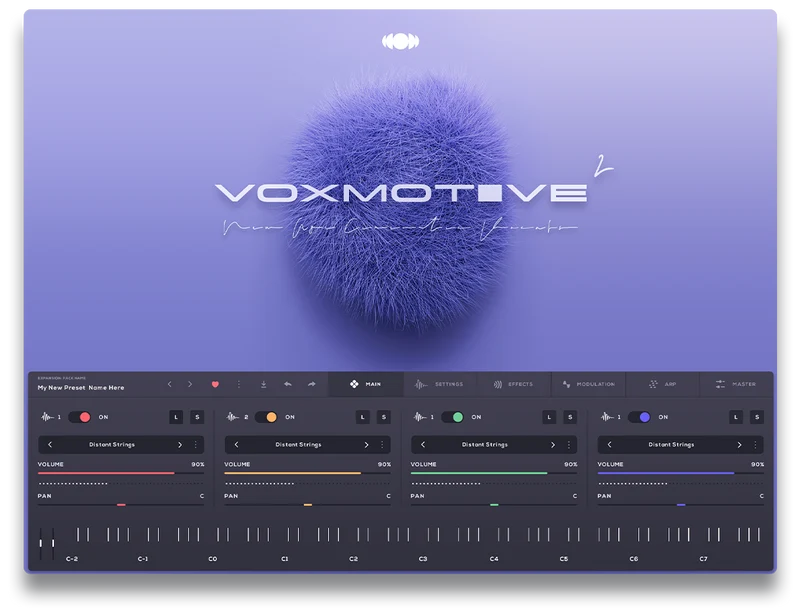Select previous sound on the red layer
The image size is (800, 610).
coord(50,445)
